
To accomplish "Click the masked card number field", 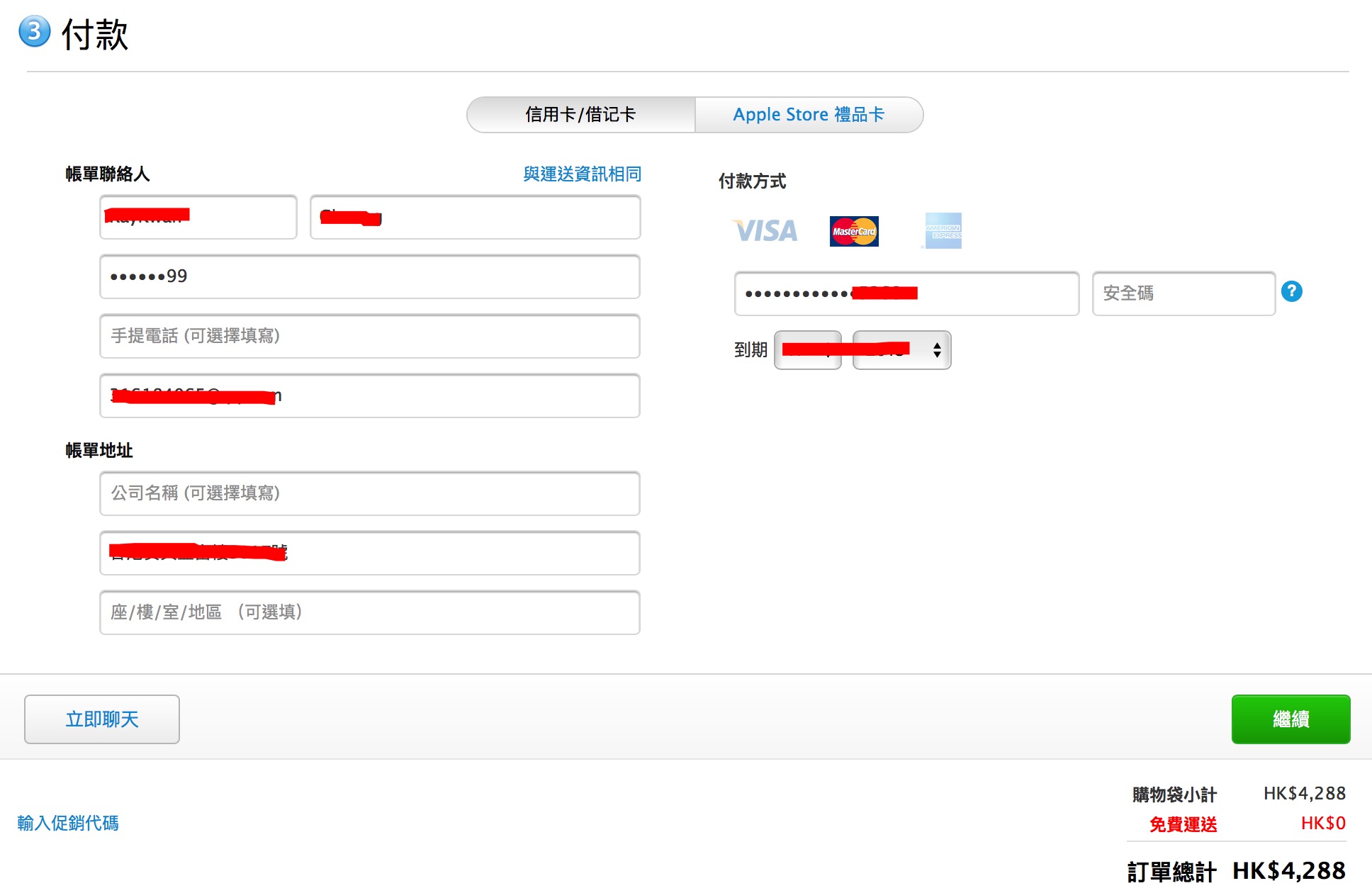I will (x=906, y=293).
